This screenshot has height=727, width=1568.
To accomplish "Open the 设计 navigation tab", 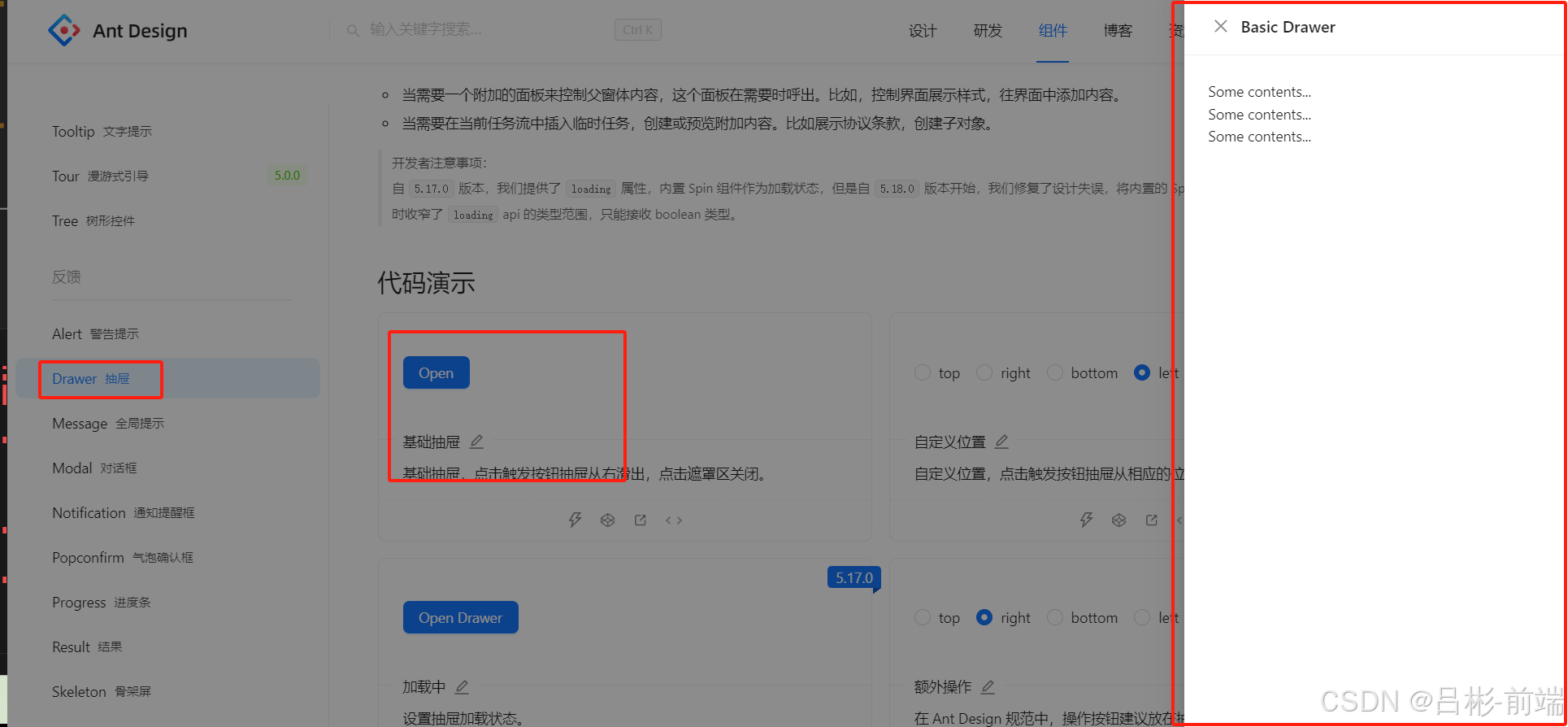I will [923, 31].
